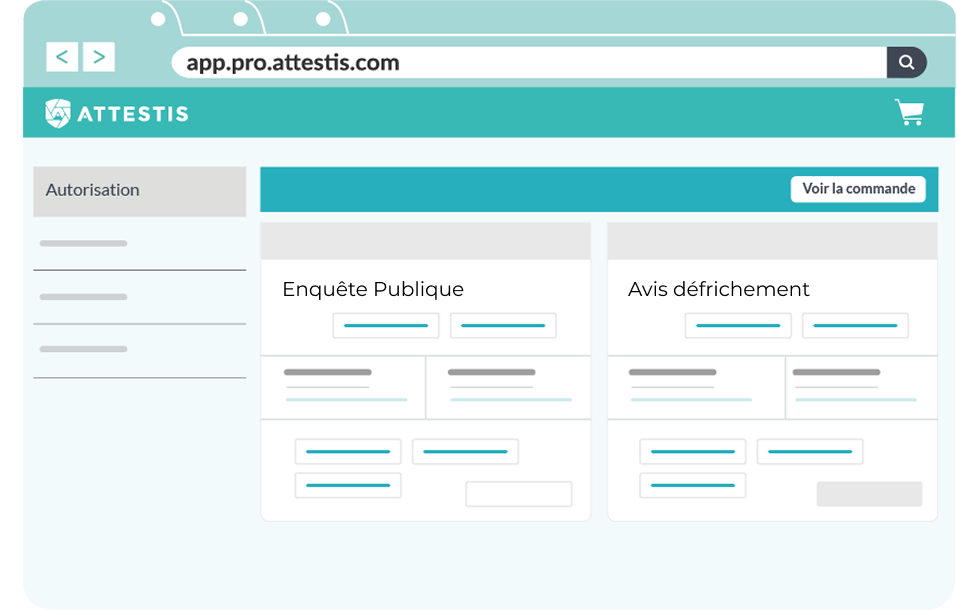Click the browser back arrow button
This screenshot has width=957, height=610.
(x=62, y=57)
